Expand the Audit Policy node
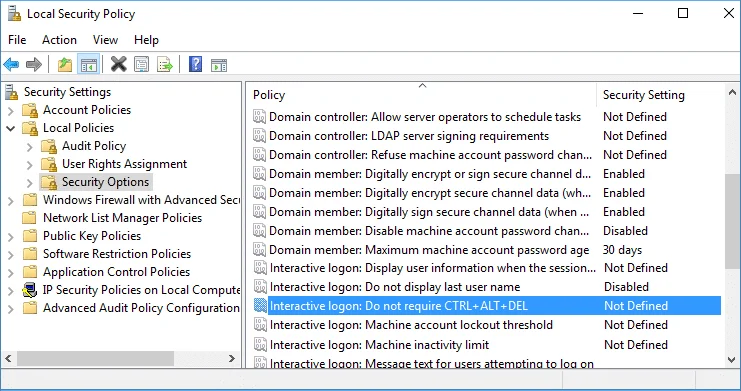 (x=30, y=147)
